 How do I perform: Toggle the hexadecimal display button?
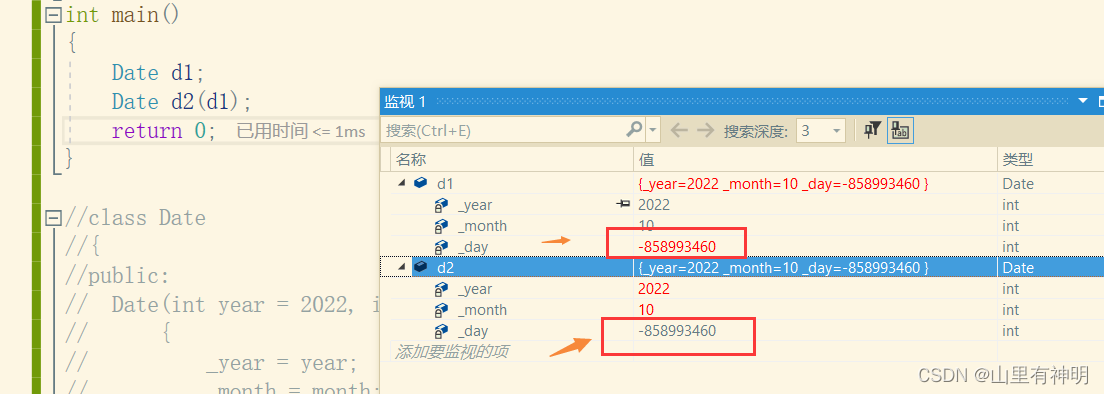click(900, 131)
